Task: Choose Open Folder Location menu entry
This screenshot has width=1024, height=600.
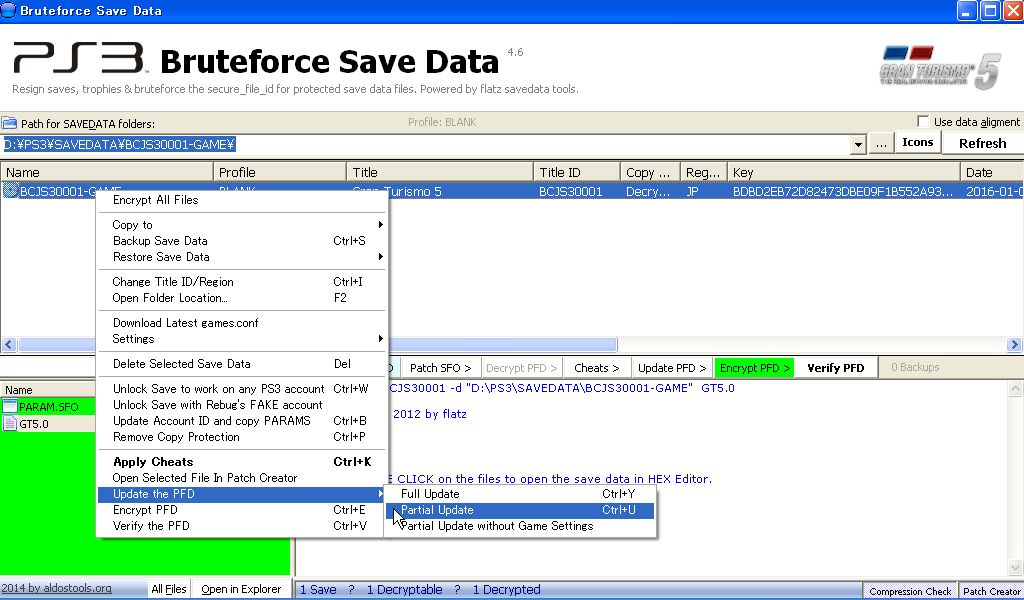Action: 242,298
